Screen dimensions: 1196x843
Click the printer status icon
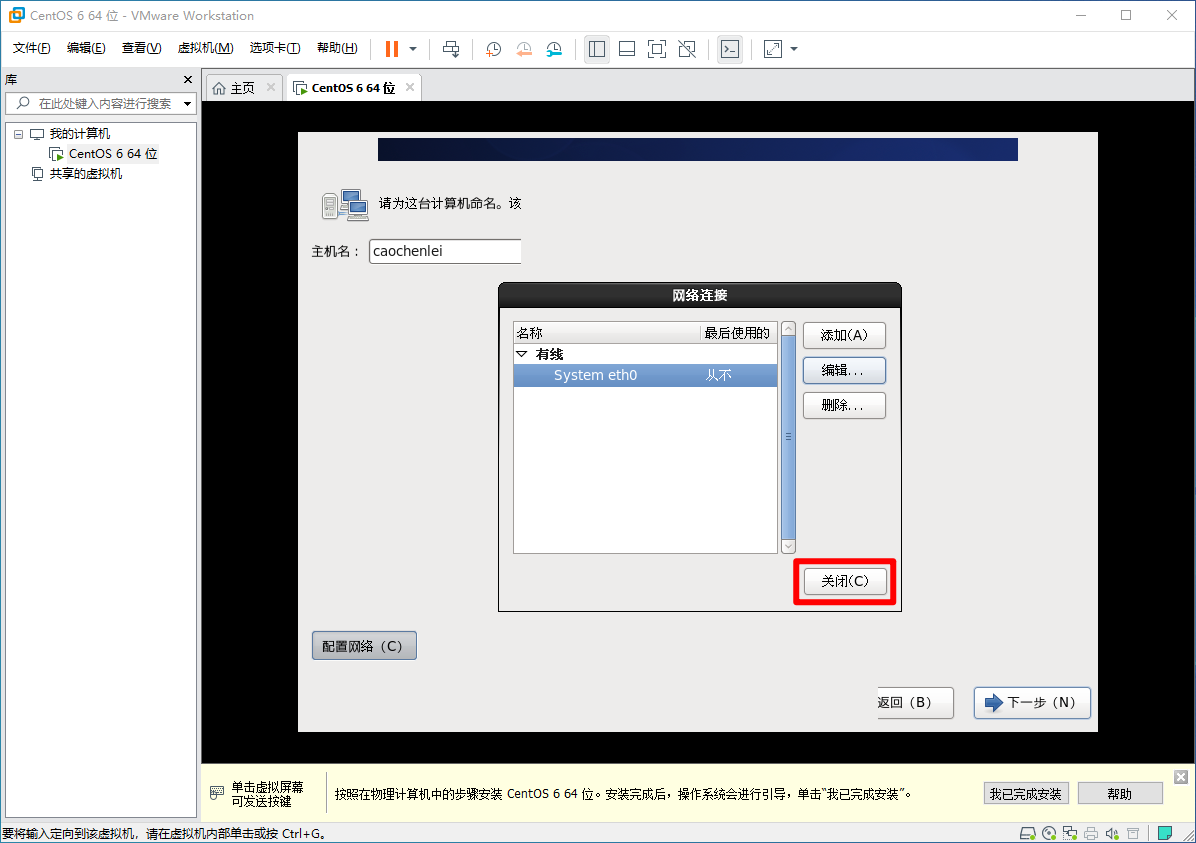click(x=1092, y=833)
